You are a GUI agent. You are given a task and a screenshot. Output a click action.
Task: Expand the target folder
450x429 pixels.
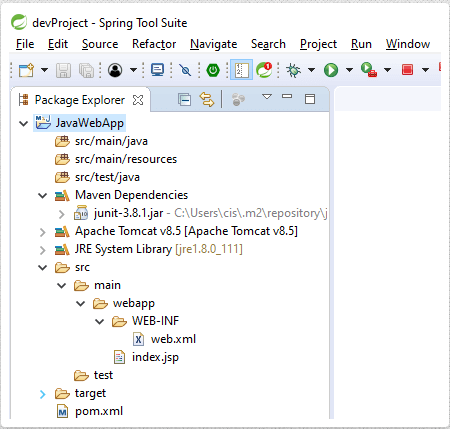pyautogui.click(x=43, y=394)
